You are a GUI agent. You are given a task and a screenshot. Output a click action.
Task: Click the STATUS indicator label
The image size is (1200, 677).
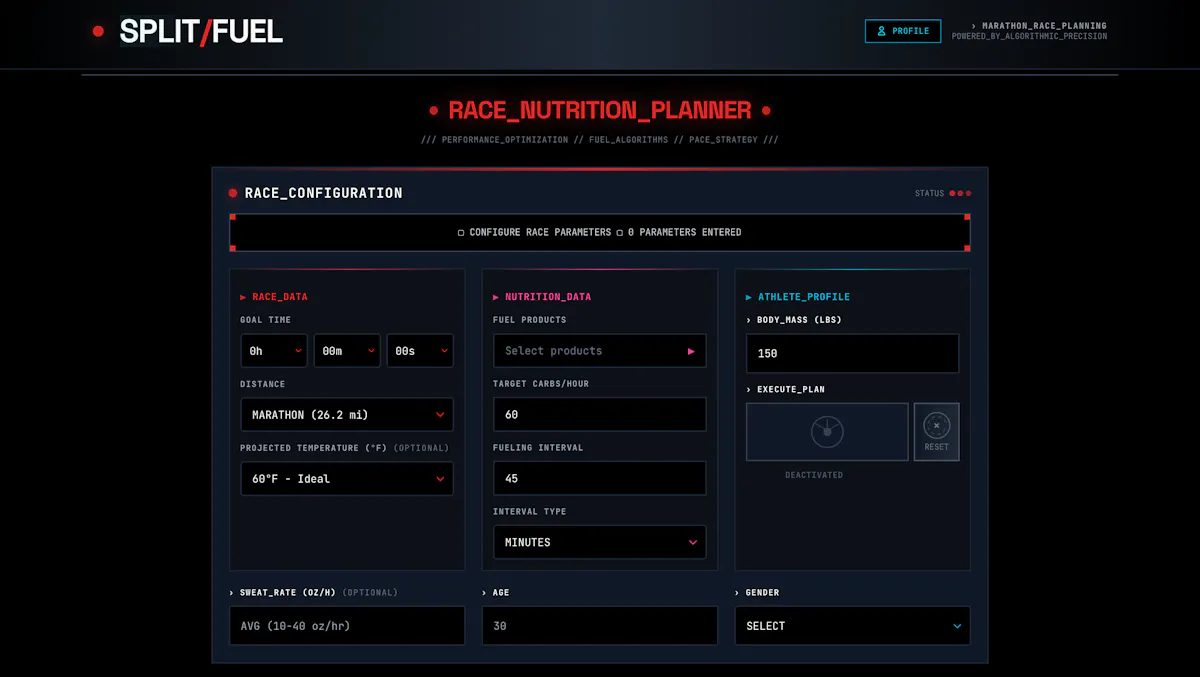[929, 193]
